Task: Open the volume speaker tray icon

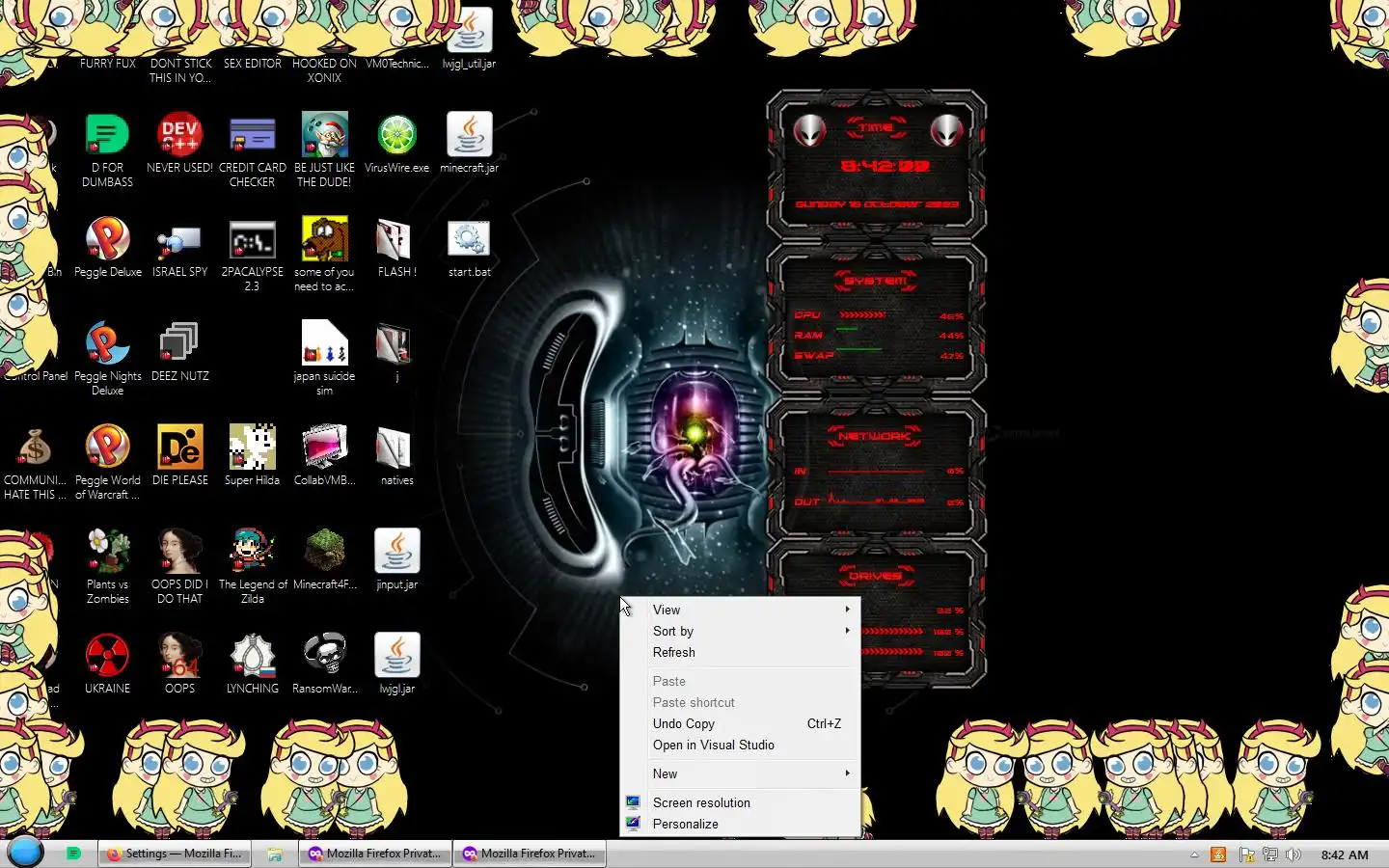Action: [1294, 854]
